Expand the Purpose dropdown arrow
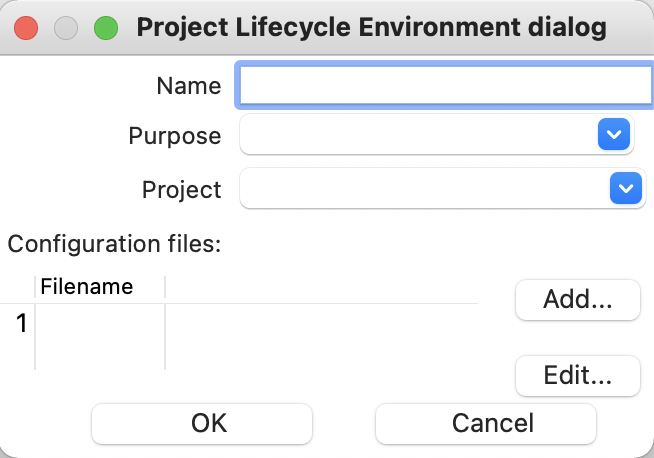The image size is (654, 458). tap(613, 134)
